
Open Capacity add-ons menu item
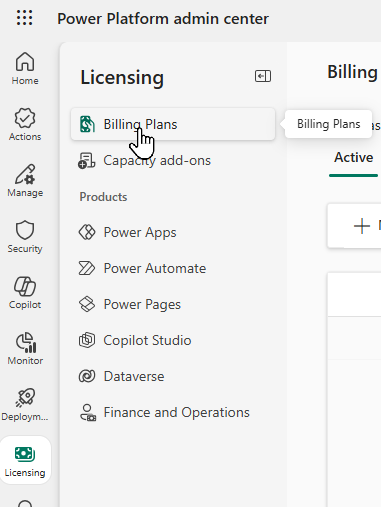[173, 160]
